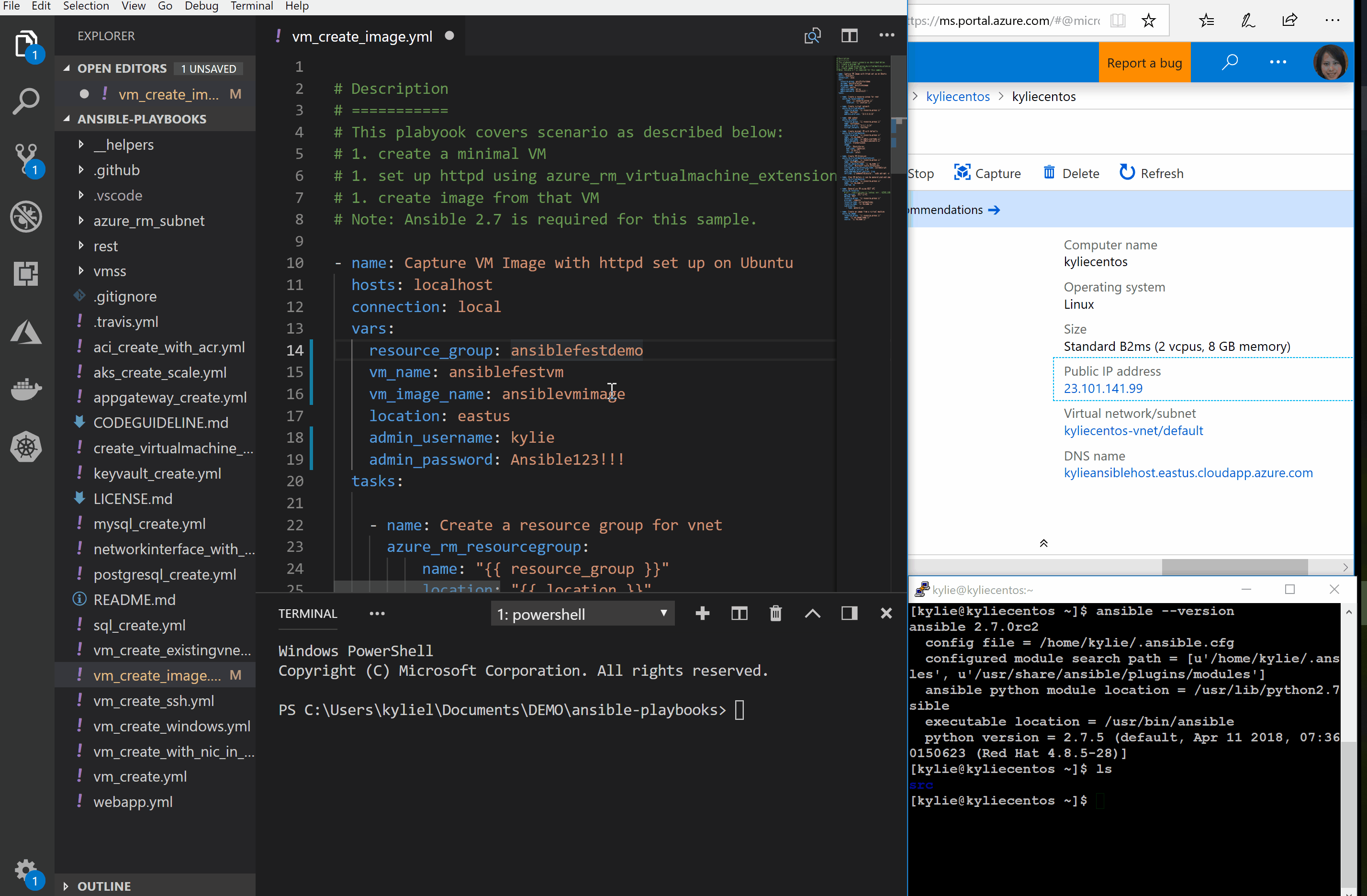Open the Explorer view in activity bar

pyautogui.click(x=26, y=44)
